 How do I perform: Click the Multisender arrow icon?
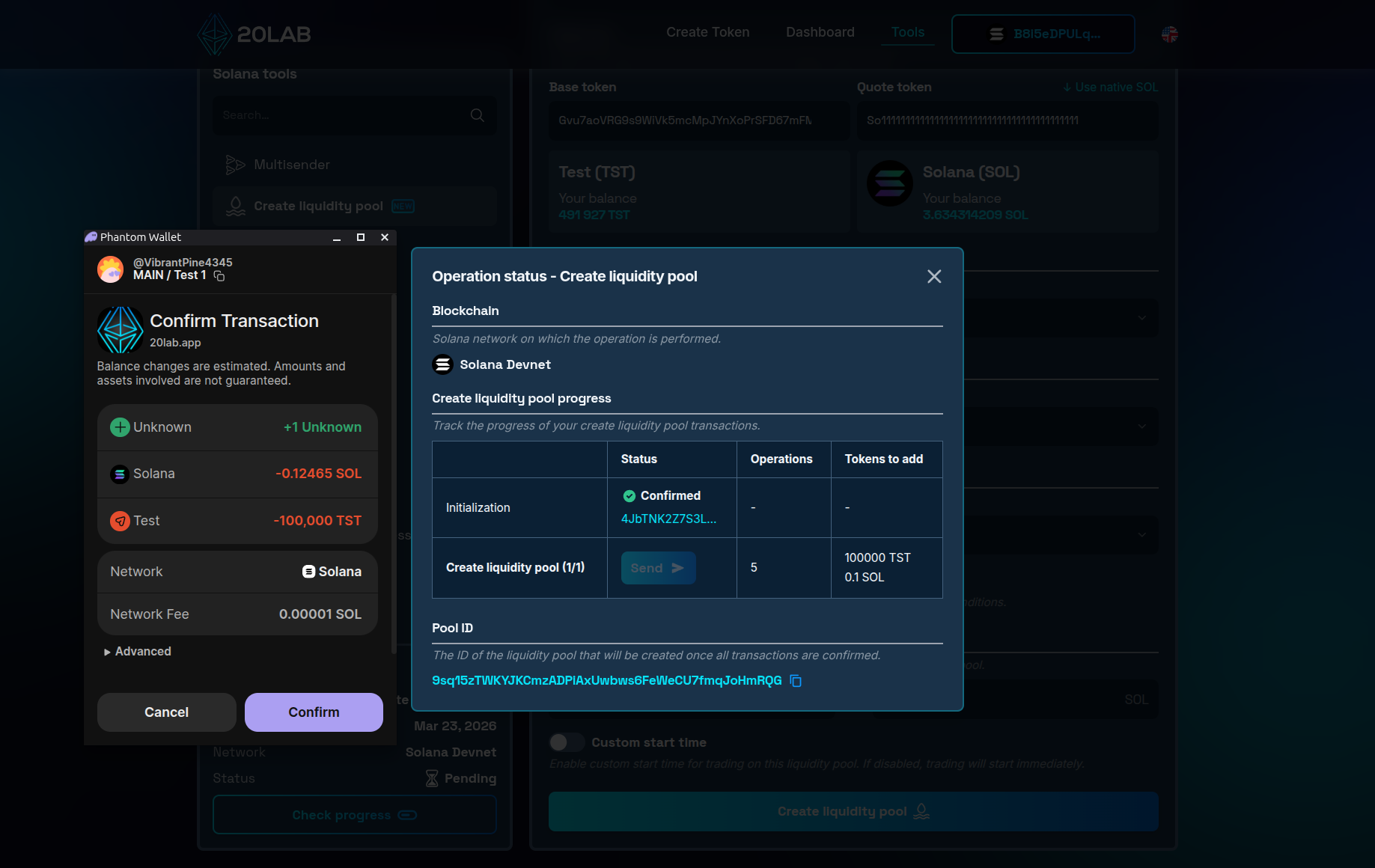click(236, 165)
